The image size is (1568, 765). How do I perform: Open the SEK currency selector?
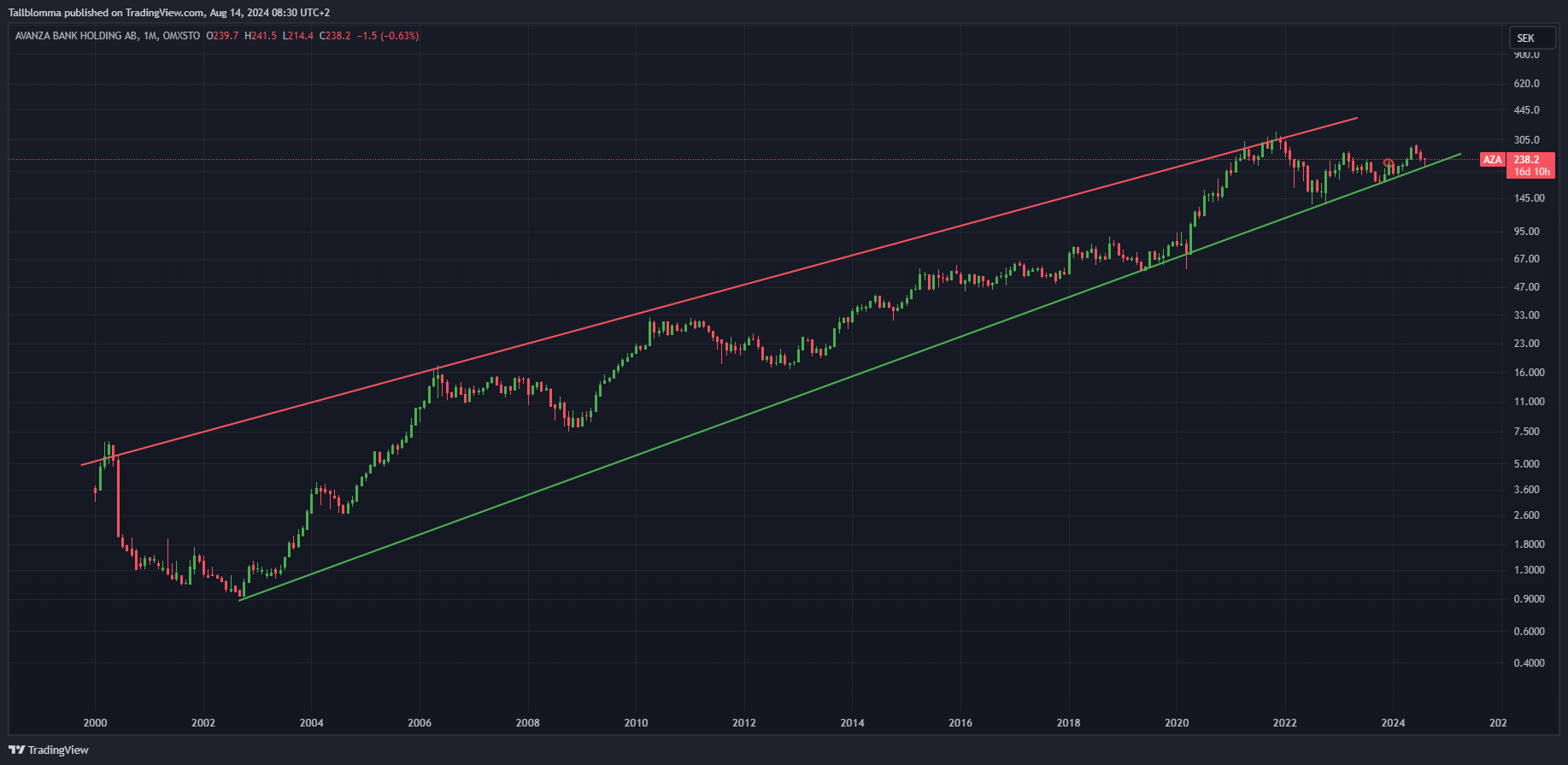[1533, 38]
